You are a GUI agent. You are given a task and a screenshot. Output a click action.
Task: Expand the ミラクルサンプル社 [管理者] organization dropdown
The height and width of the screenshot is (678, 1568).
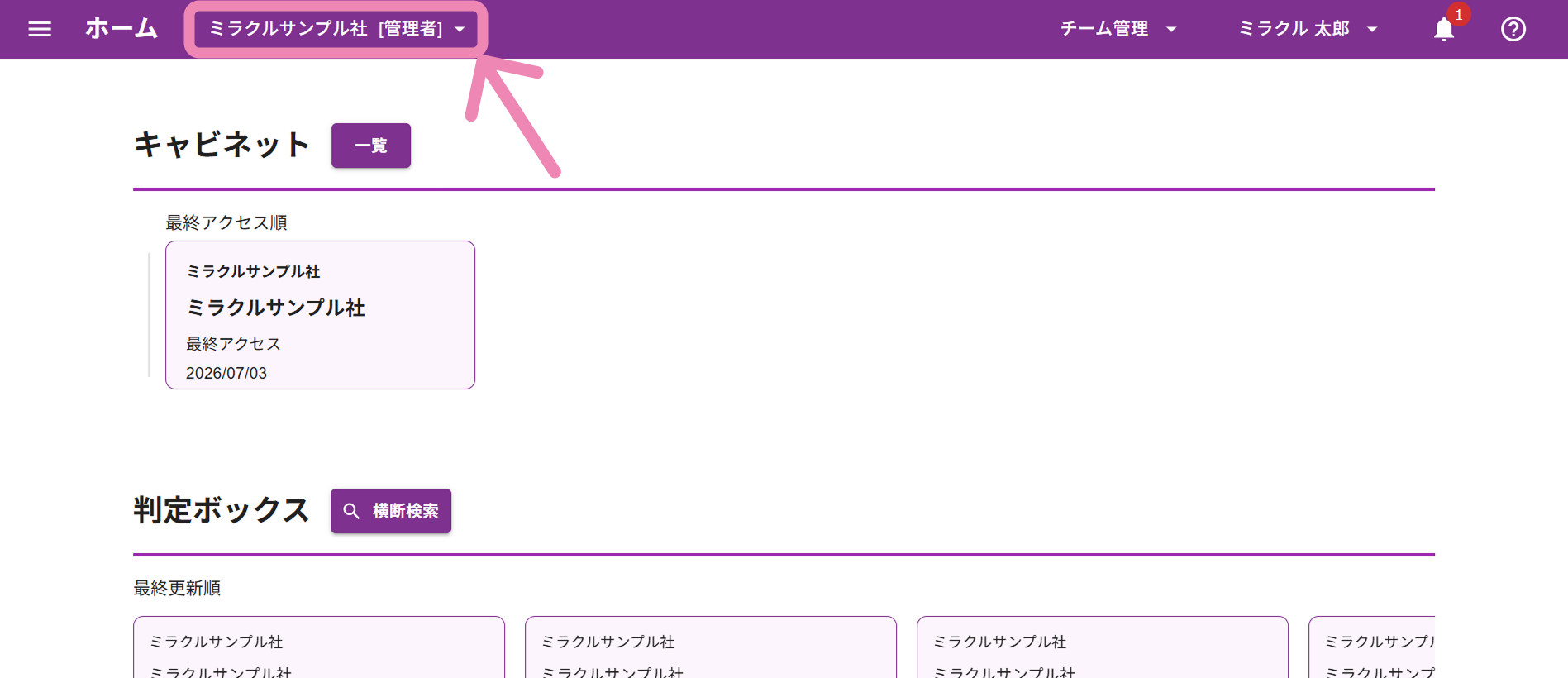[x=336, y=29]
